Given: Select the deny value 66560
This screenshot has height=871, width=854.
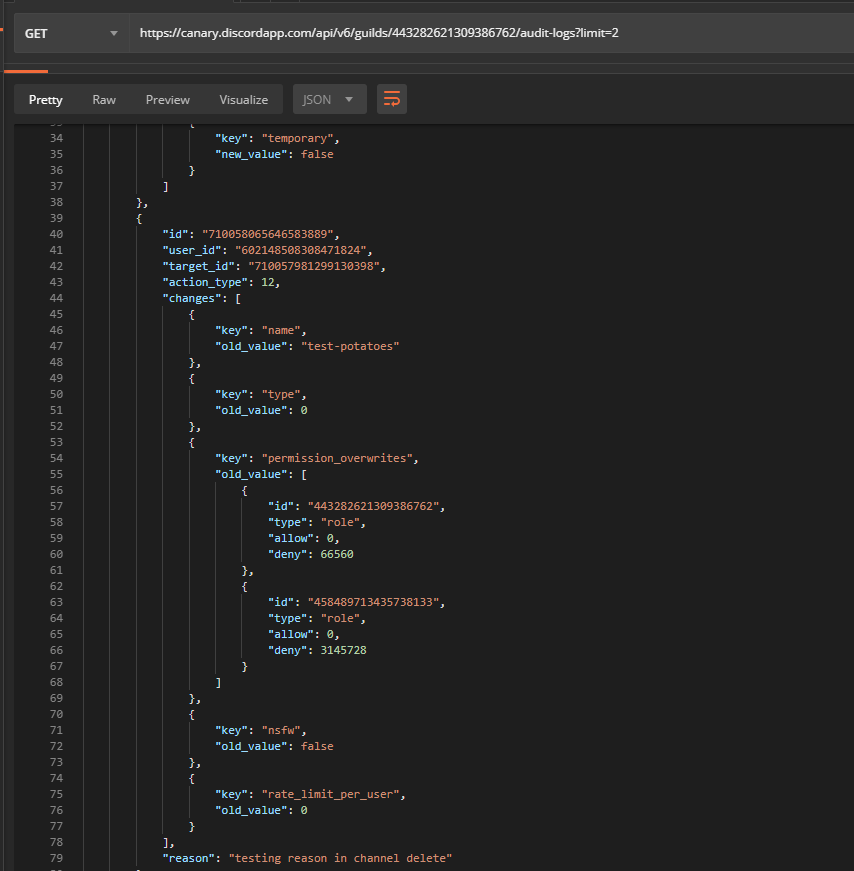Looking at the screenshot, I should [x=340, y=553].
